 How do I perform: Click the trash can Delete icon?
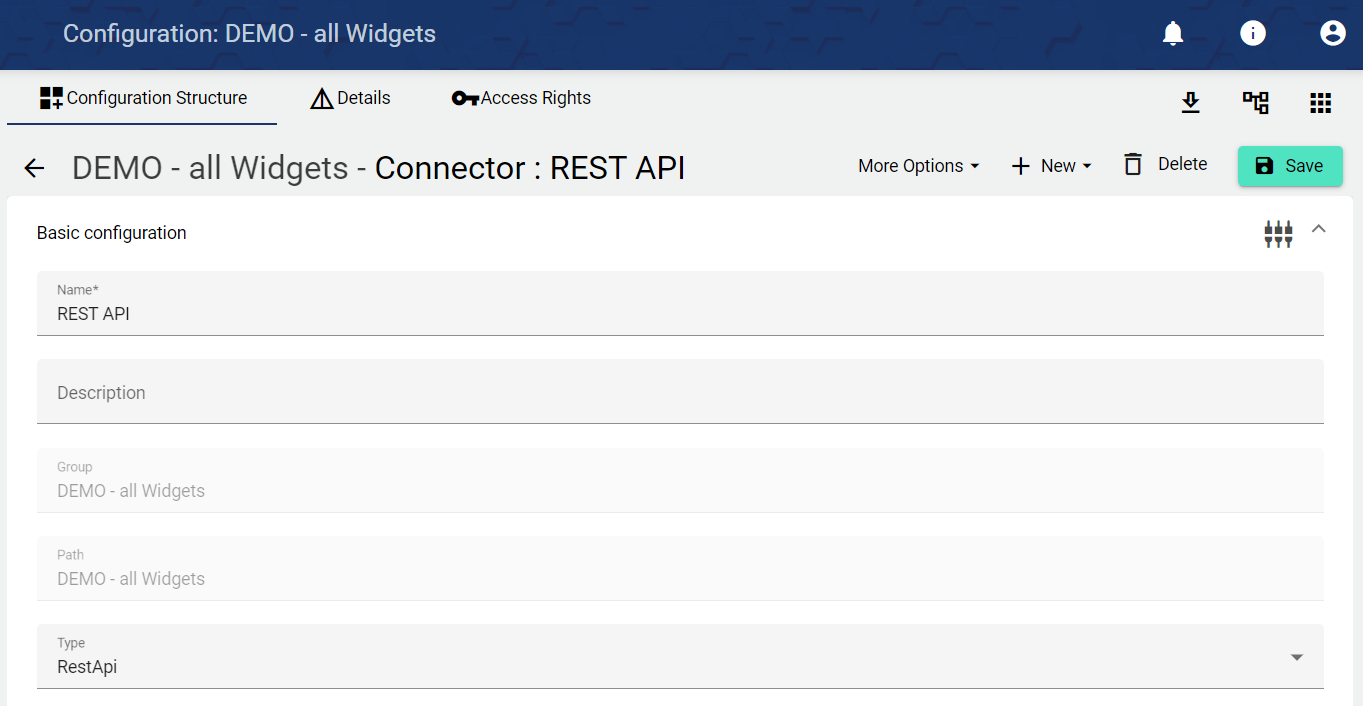[x=1133, y=165]
